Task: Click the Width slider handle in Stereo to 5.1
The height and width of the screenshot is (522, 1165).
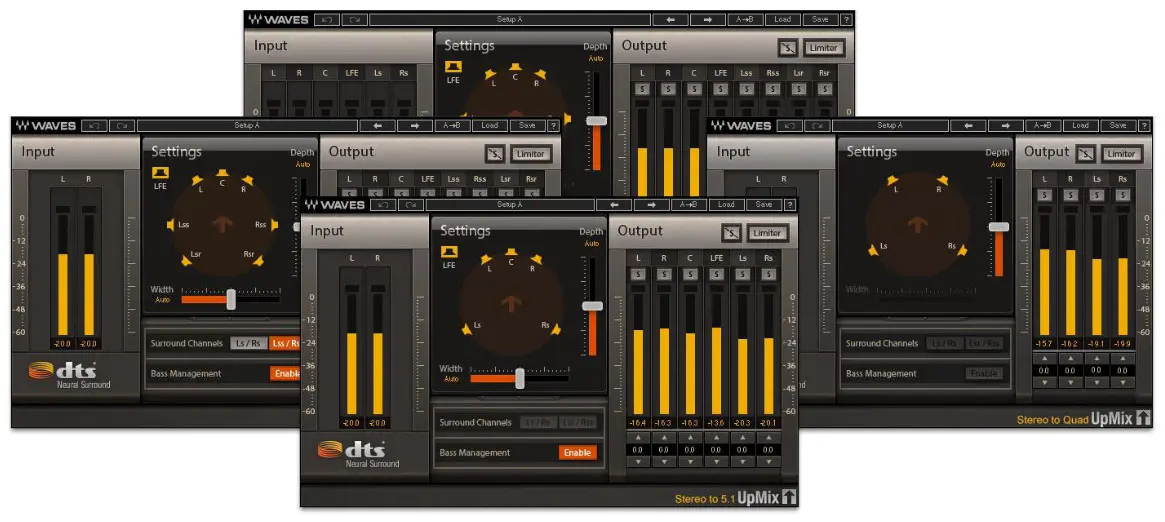Action: click(x=520, y=378)
